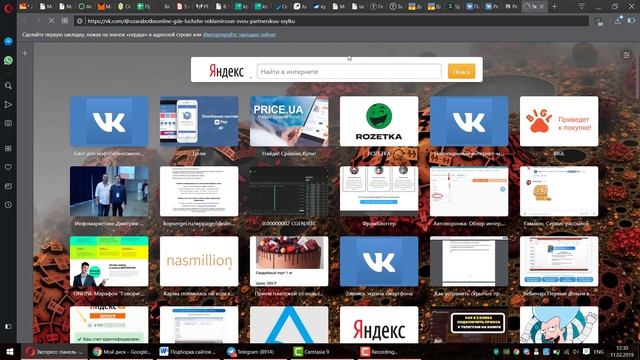The height and width of the screenshot is (360, 640).
Task: Stop loading the page with X button
Action: [x=51, y=21]
